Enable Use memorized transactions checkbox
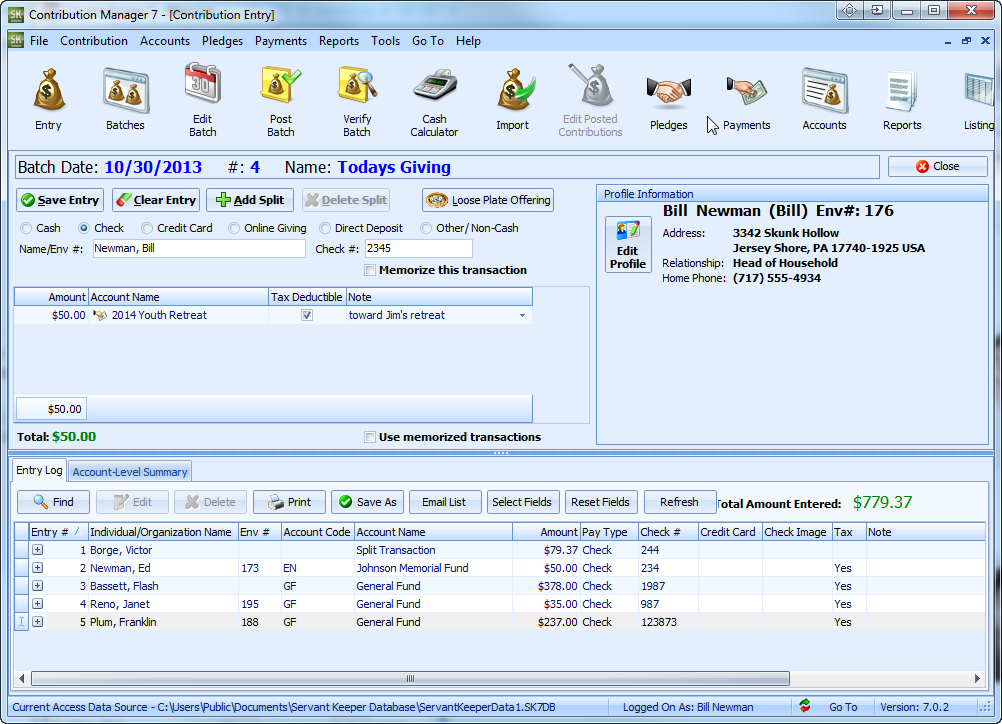The width and height of the screenshot is (1002, 724). (x=369, y=437)
